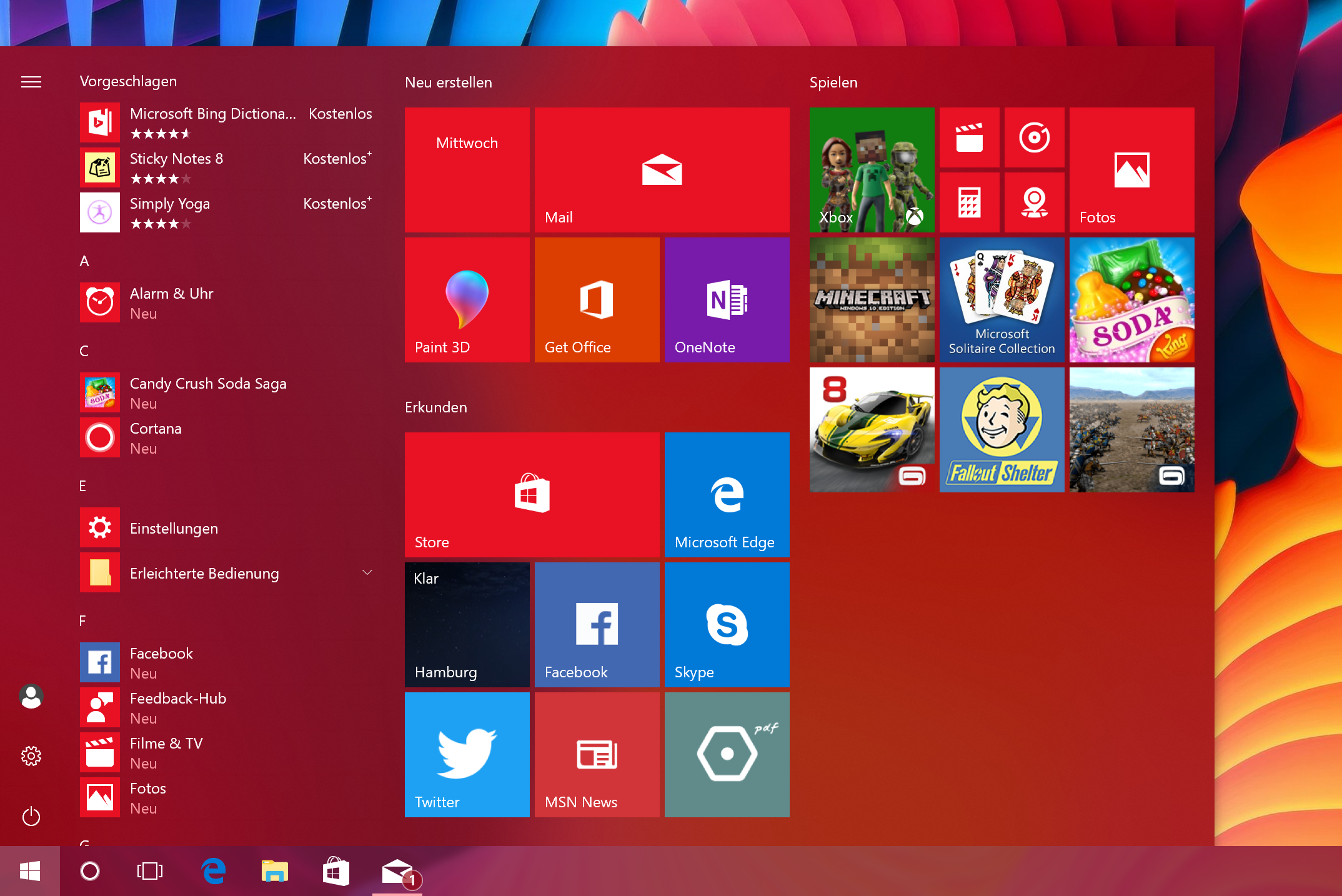Screen dimensions: 1342x896
Task: Click the Neu erstellen group title
Action: click(449, 82)
